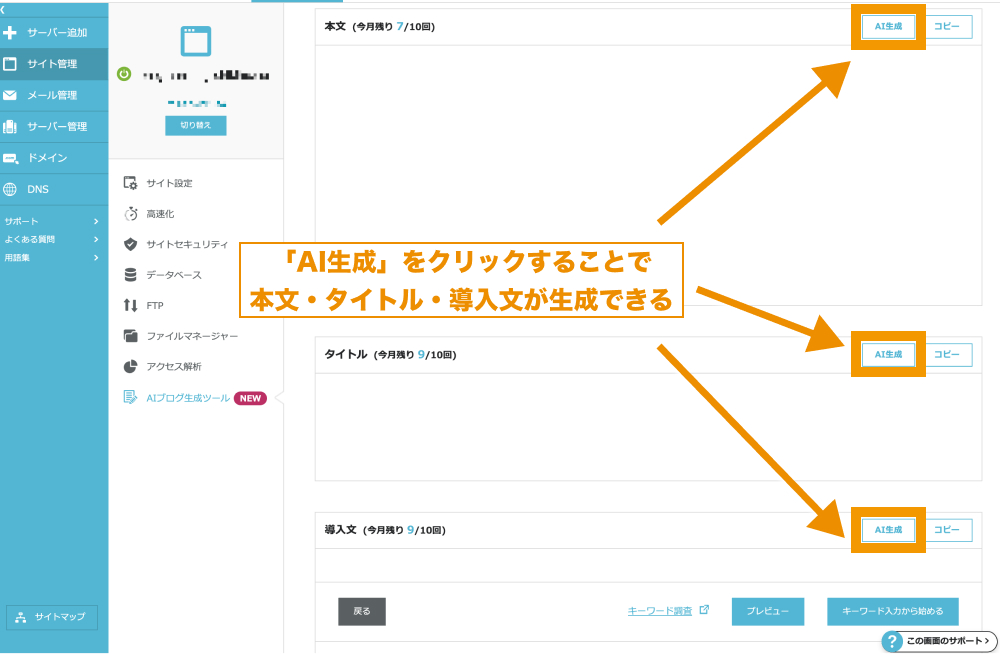Select AIブログ生成ツール in the site menu

pos(188,398)
